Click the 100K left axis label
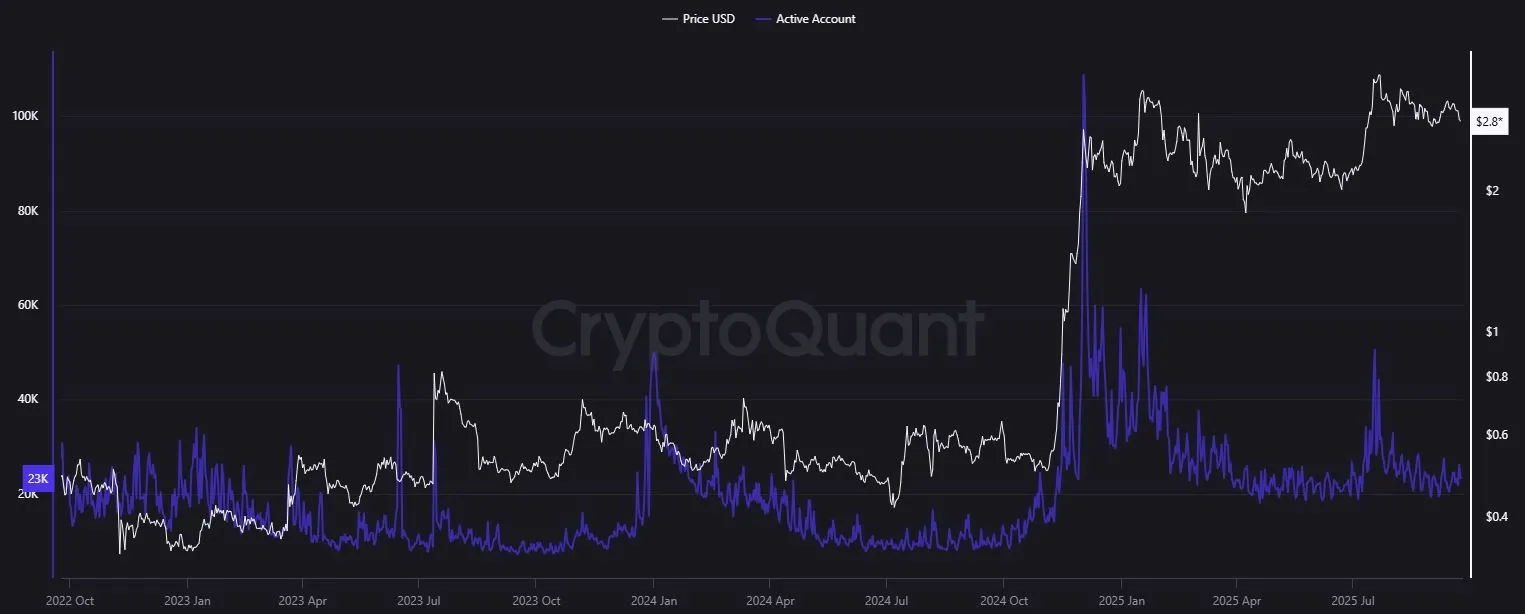This screenshot has height=614, width=1525. [24, 116]
